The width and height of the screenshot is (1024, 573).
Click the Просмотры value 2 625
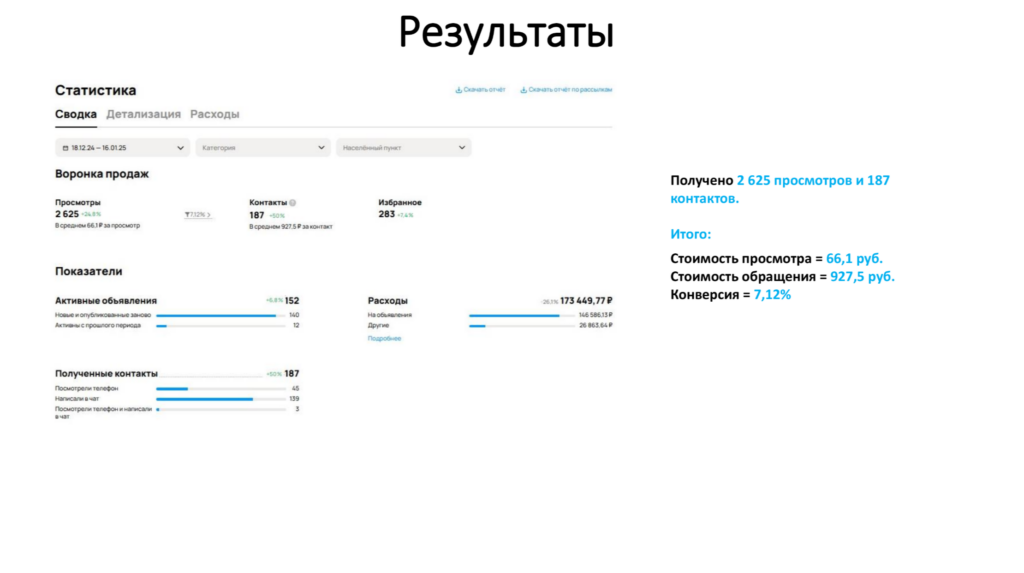67,214
